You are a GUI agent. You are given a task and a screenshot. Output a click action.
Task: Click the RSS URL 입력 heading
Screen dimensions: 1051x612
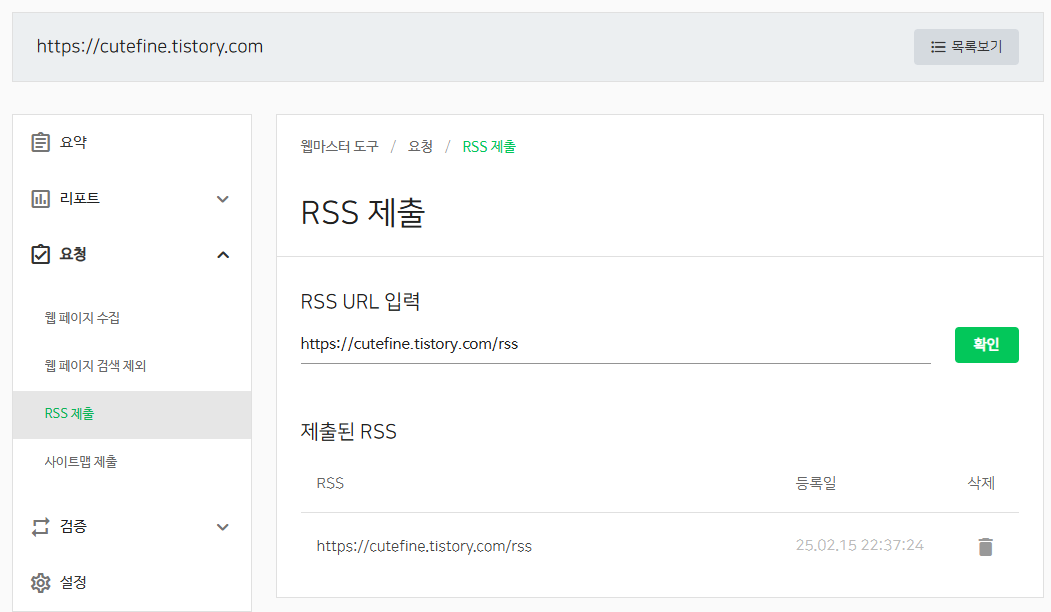pyautogui.click(x=360, y=302)
